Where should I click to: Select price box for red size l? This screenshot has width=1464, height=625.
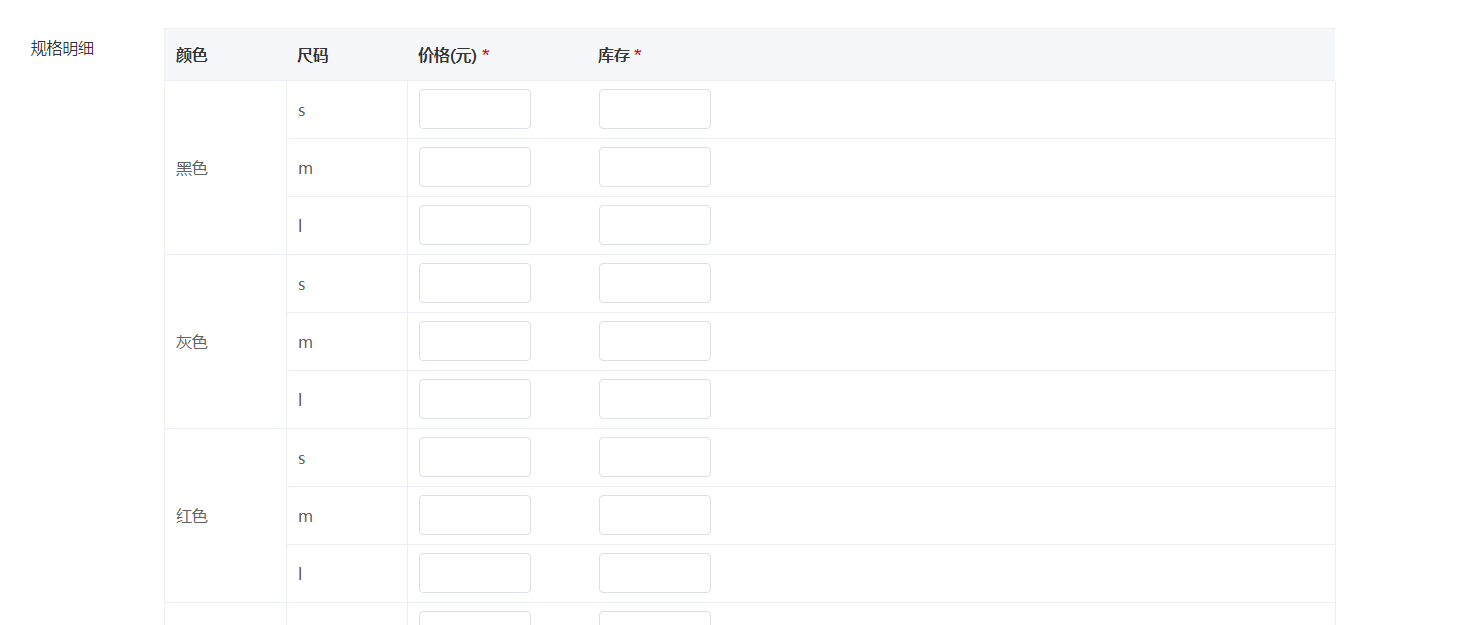pos(475,573)
